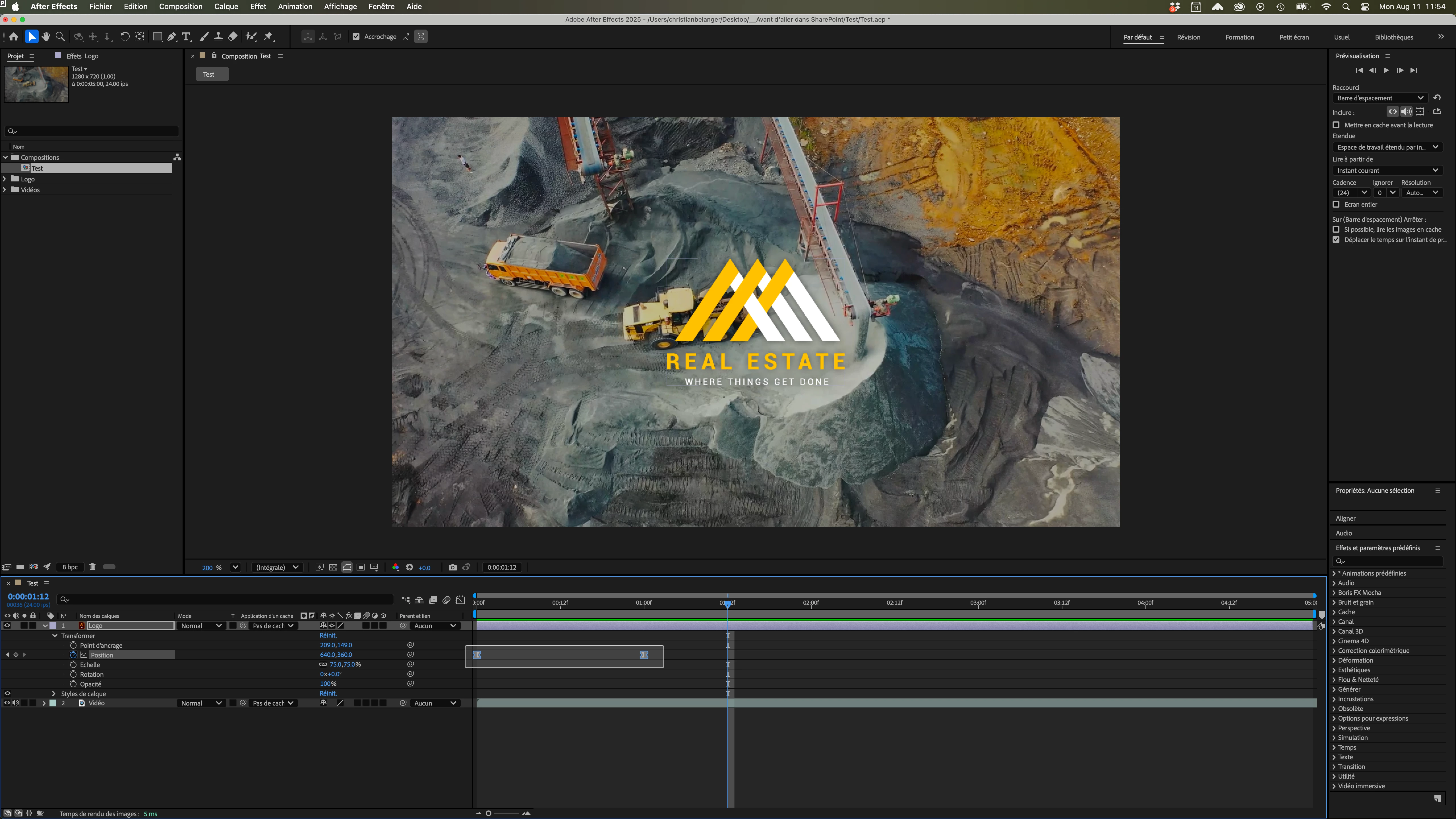
Task: Select the Type text tool
Action: pos(186,37)
